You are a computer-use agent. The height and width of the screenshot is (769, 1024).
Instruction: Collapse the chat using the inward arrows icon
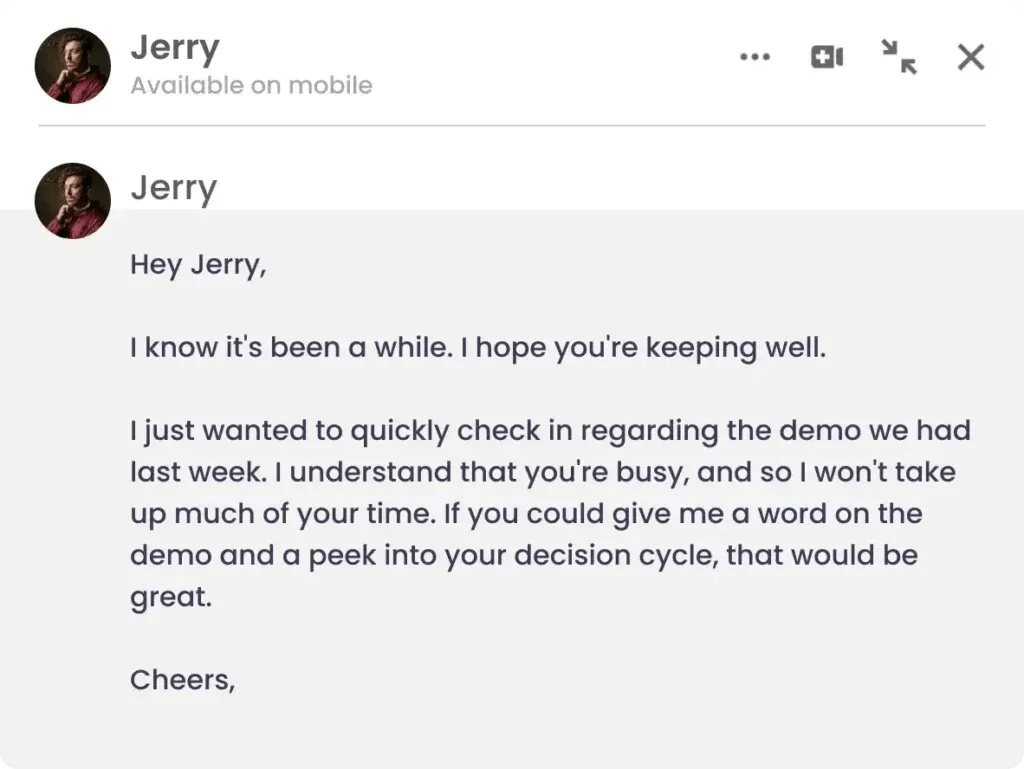(899, 58)
